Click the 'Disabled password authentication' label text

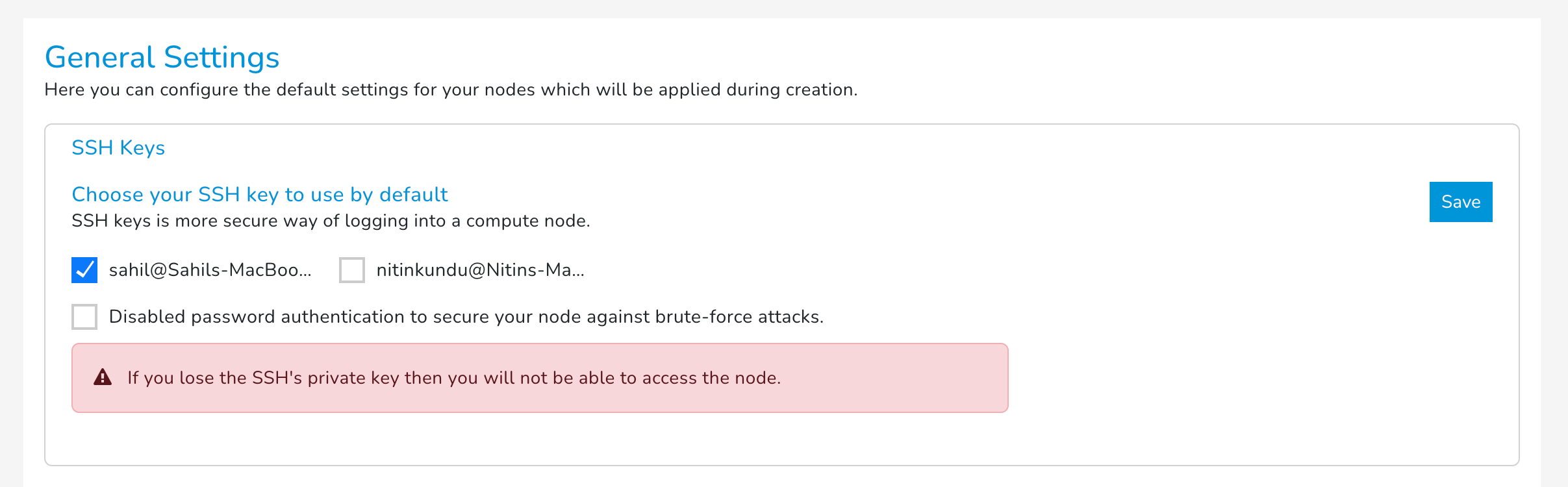466,317
